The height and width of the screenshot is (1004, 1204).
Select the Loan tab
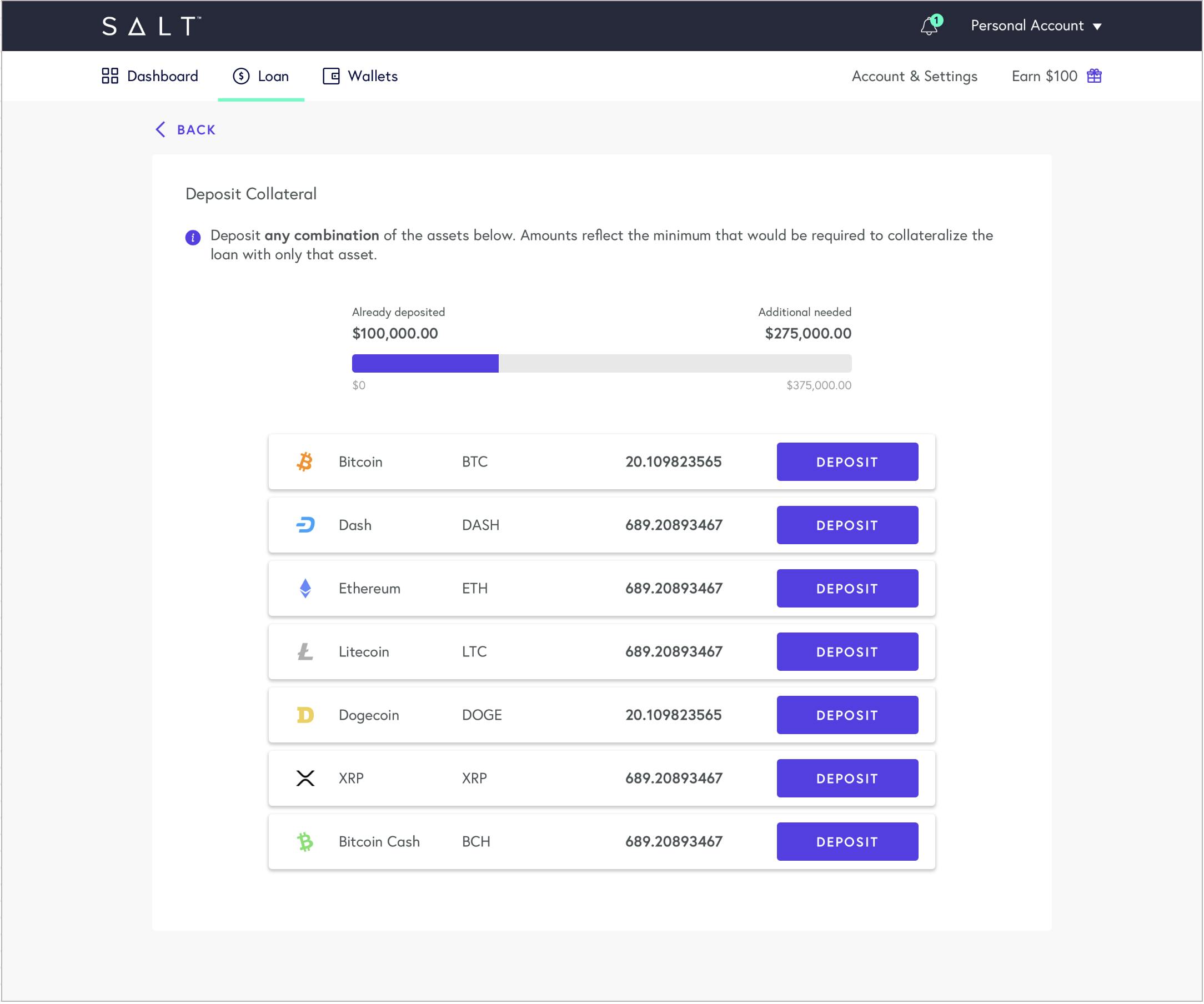coord(261,76)
